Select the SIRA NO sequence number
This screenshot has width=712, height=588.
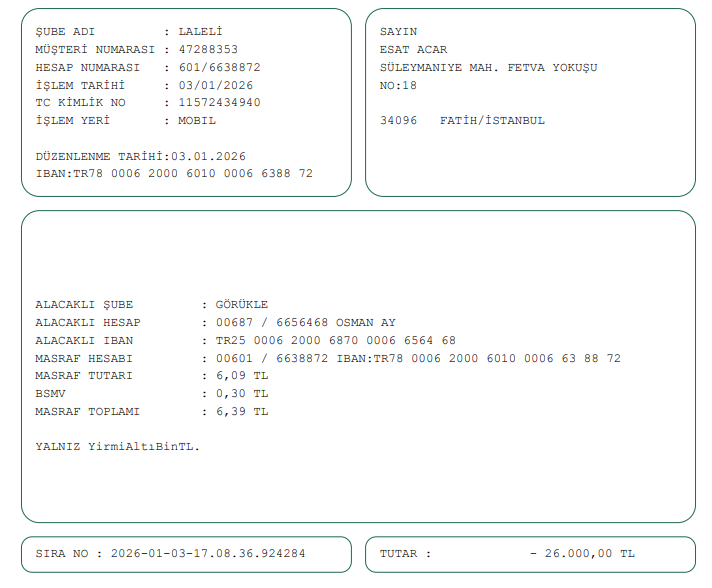(x=208, y=553)
